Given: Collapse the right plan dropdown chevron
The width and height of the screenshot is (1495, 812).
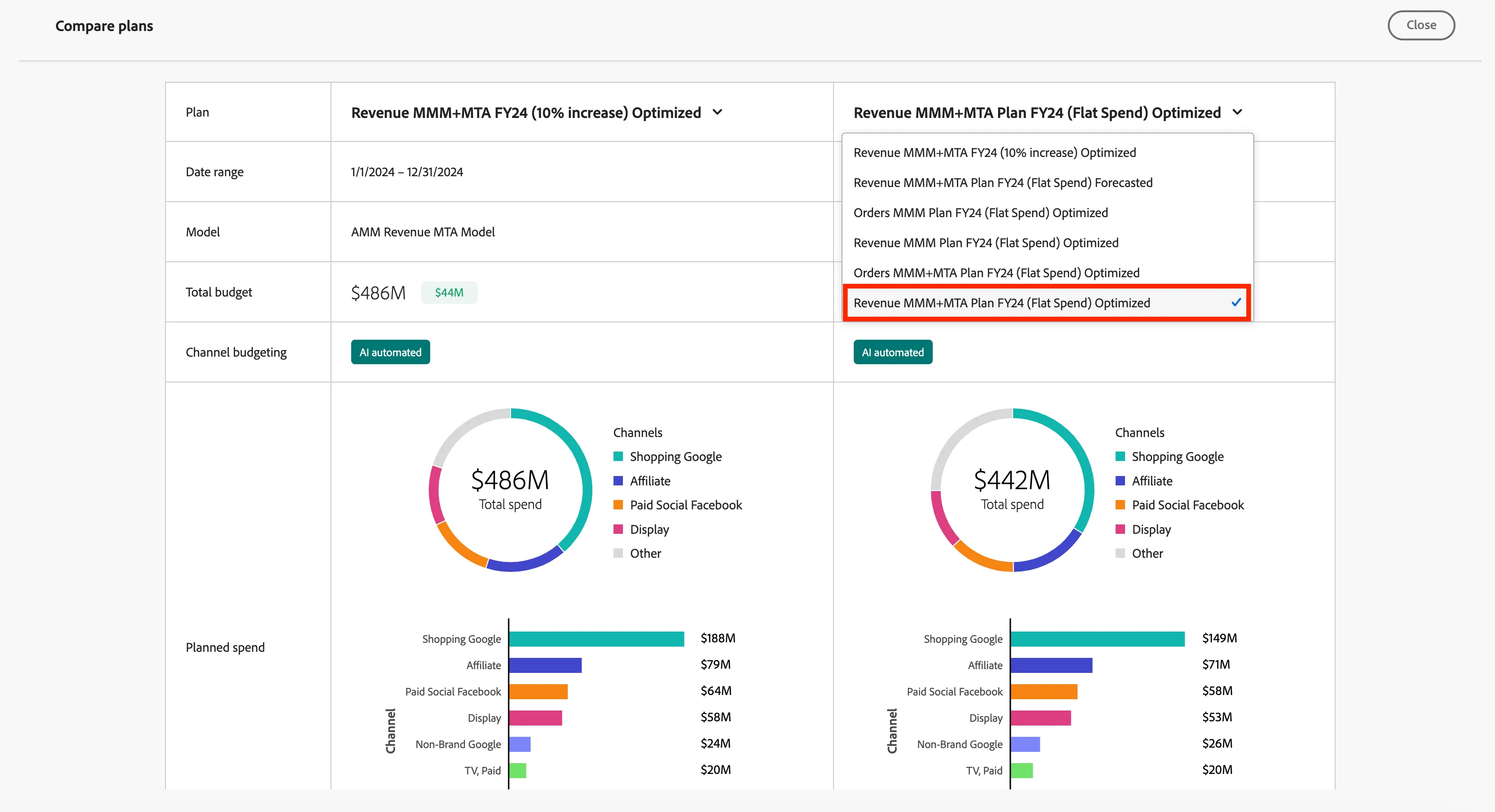Looking at the screenshot, I should point(1237,112).
